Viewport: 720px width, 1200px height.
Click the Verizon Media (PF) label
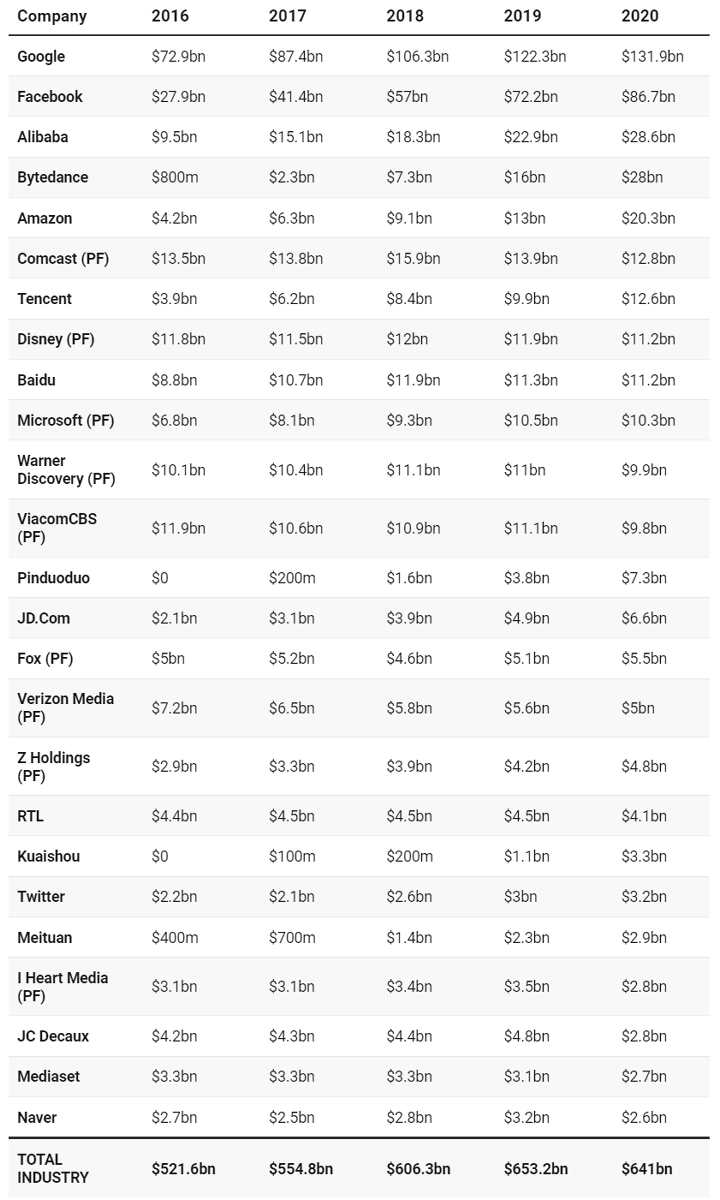65,707
